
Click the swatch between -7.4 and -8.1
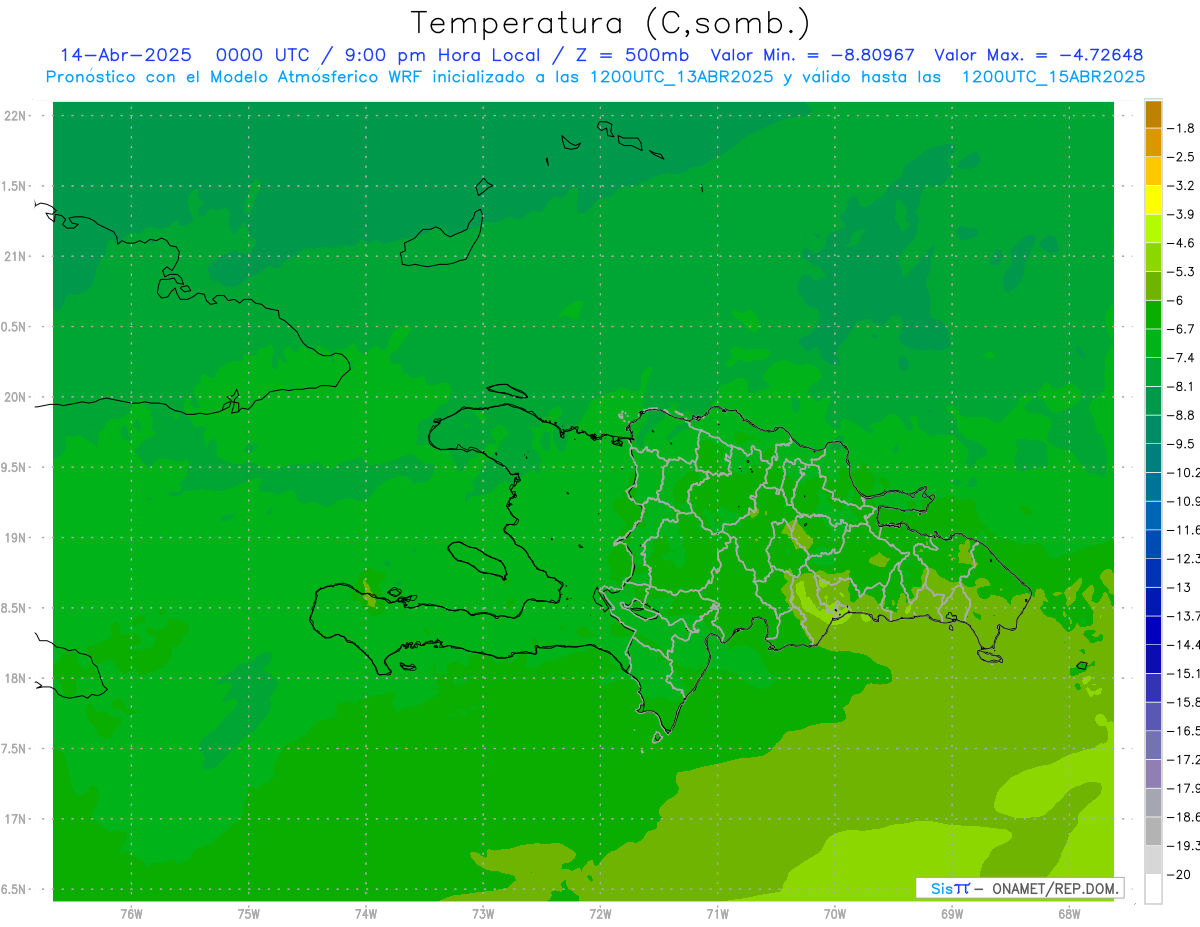coord(1153,372)
